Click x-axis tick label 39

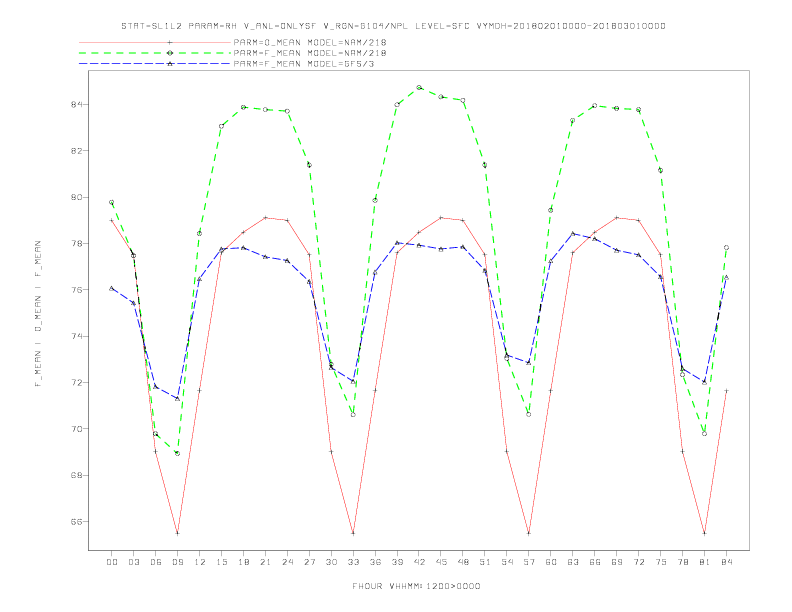(397, 562)
